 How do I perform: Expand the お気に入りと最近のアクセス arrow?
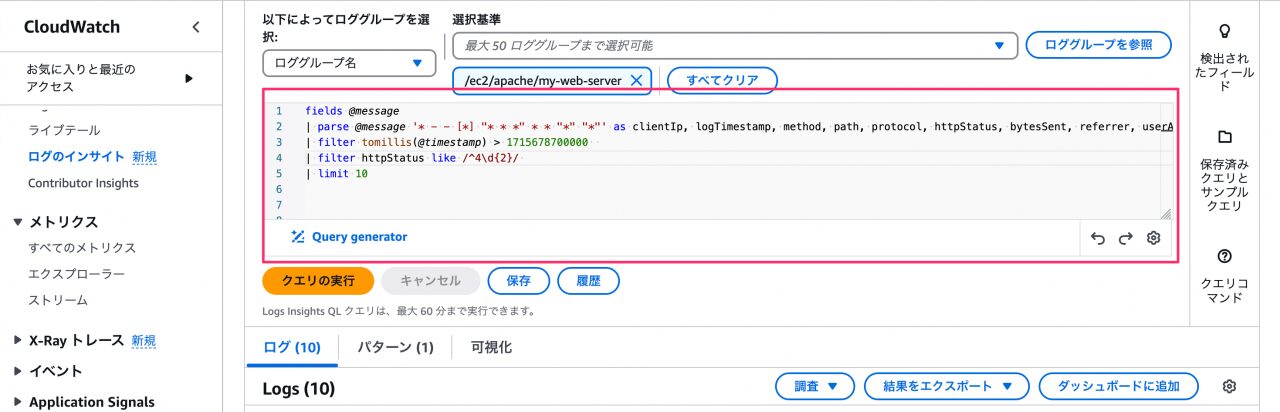click(189, 78)
